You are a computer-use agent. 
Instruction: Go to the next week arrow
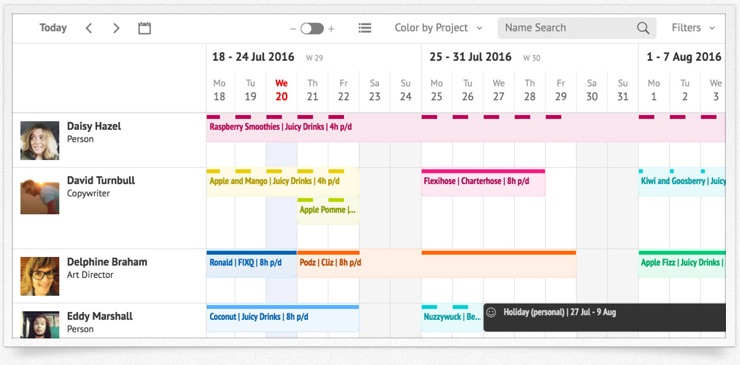click(116, 28)
